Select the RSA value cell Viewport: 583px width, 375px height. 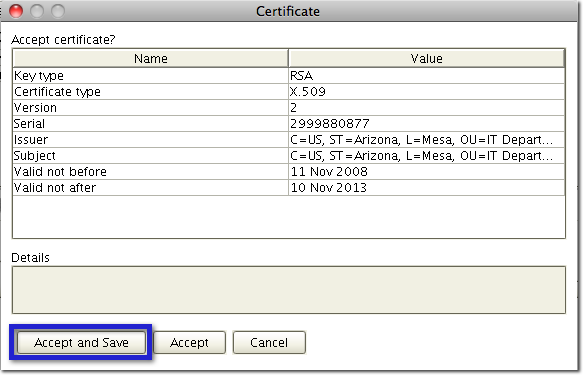click(x=426, y=76)
